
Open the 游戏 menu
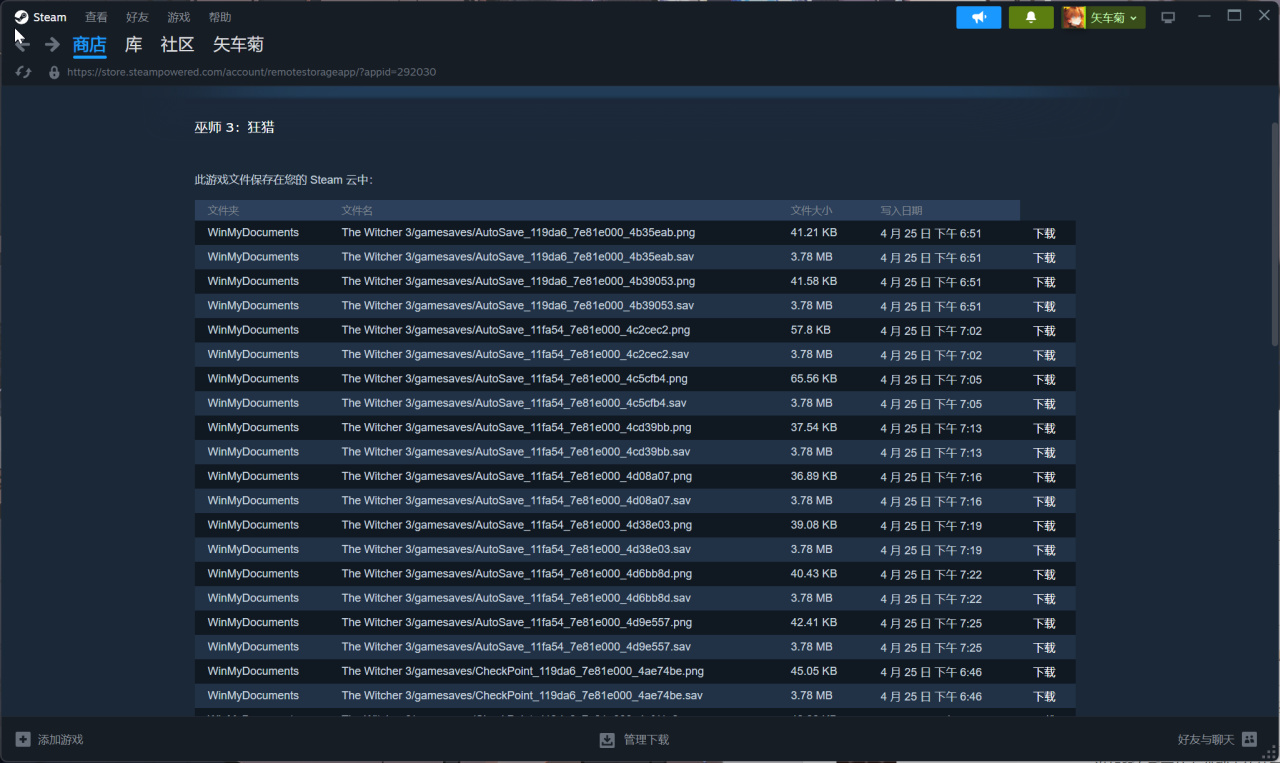pos(178,17)
